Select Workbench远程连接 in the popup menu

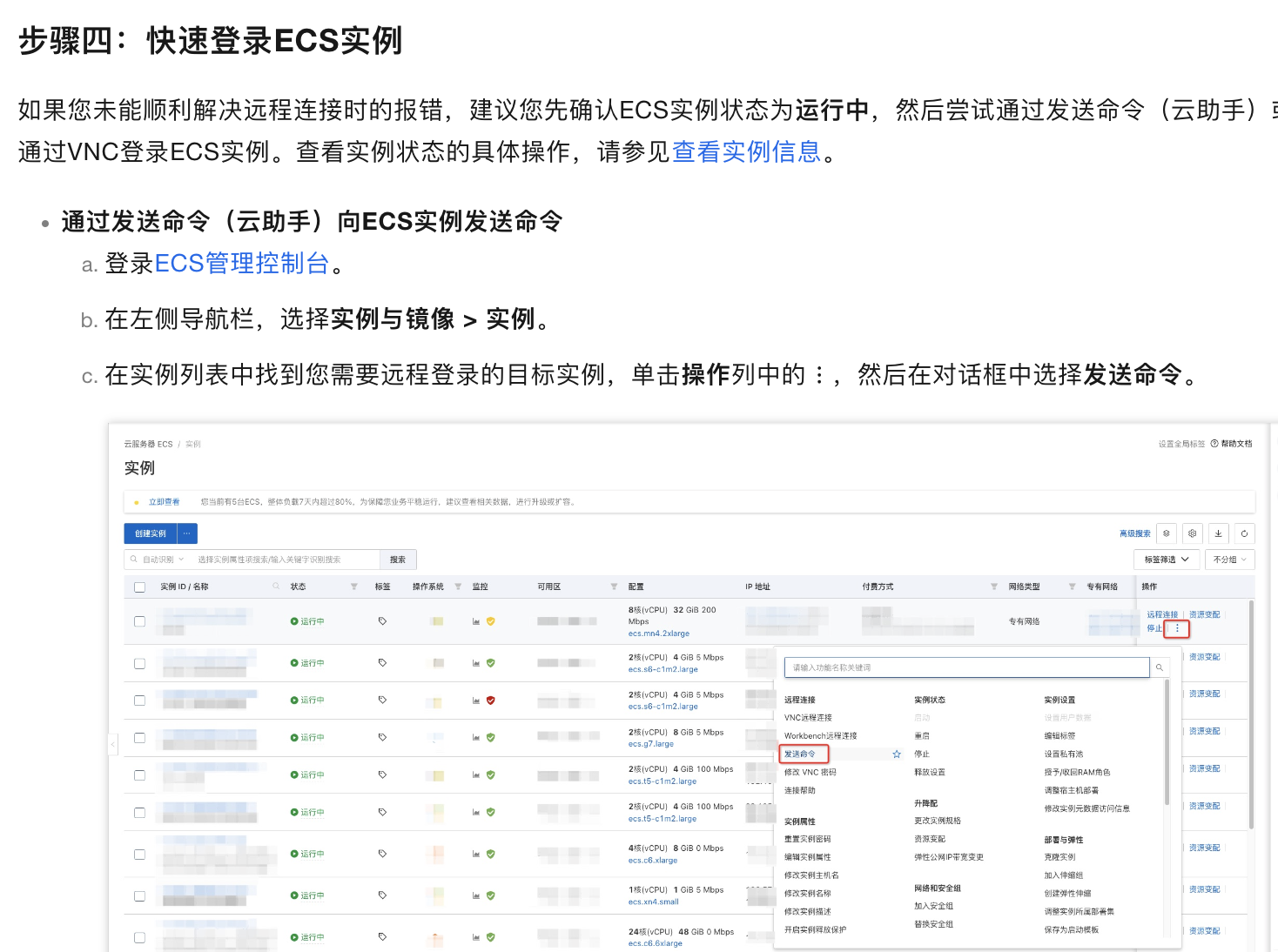(x=820, y=736)
